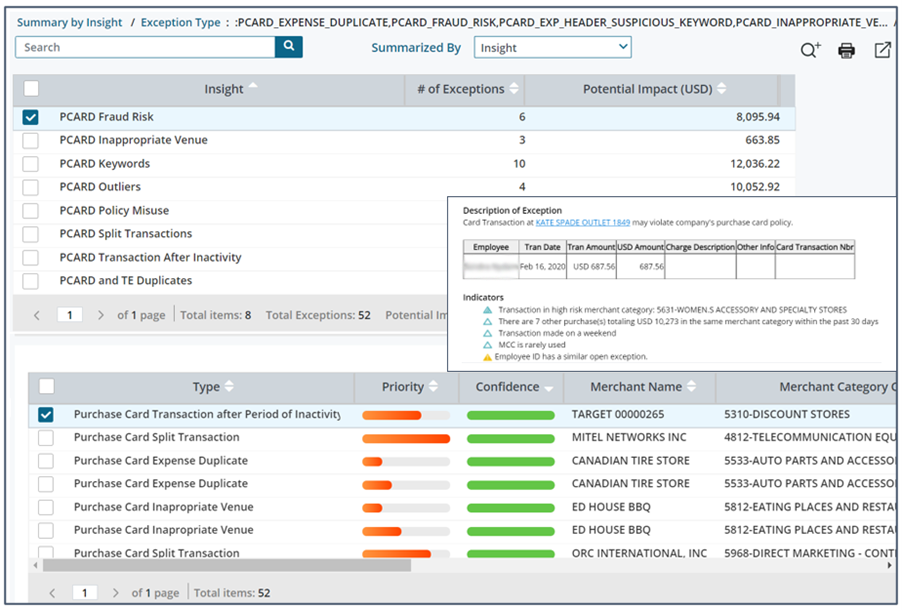Uncheck the Transaction after Period of Inactivity row
The image size is (902, 610).
click(x=46, y=414)
